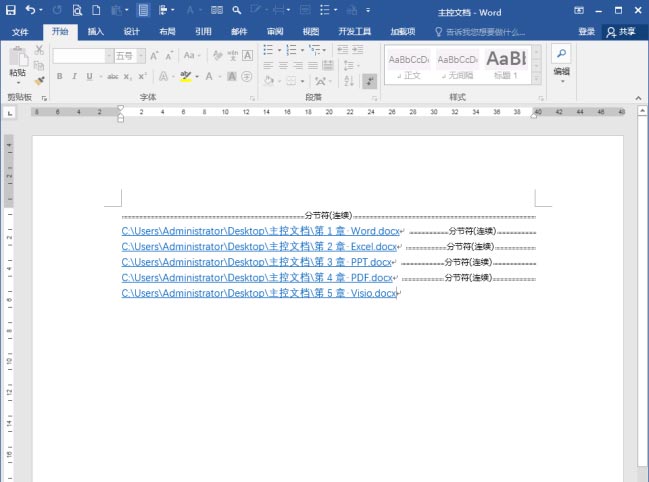This screenshot has height=482, width=649.
Task: Cut the selection with the scissors icon
Action: pos(39,50)
